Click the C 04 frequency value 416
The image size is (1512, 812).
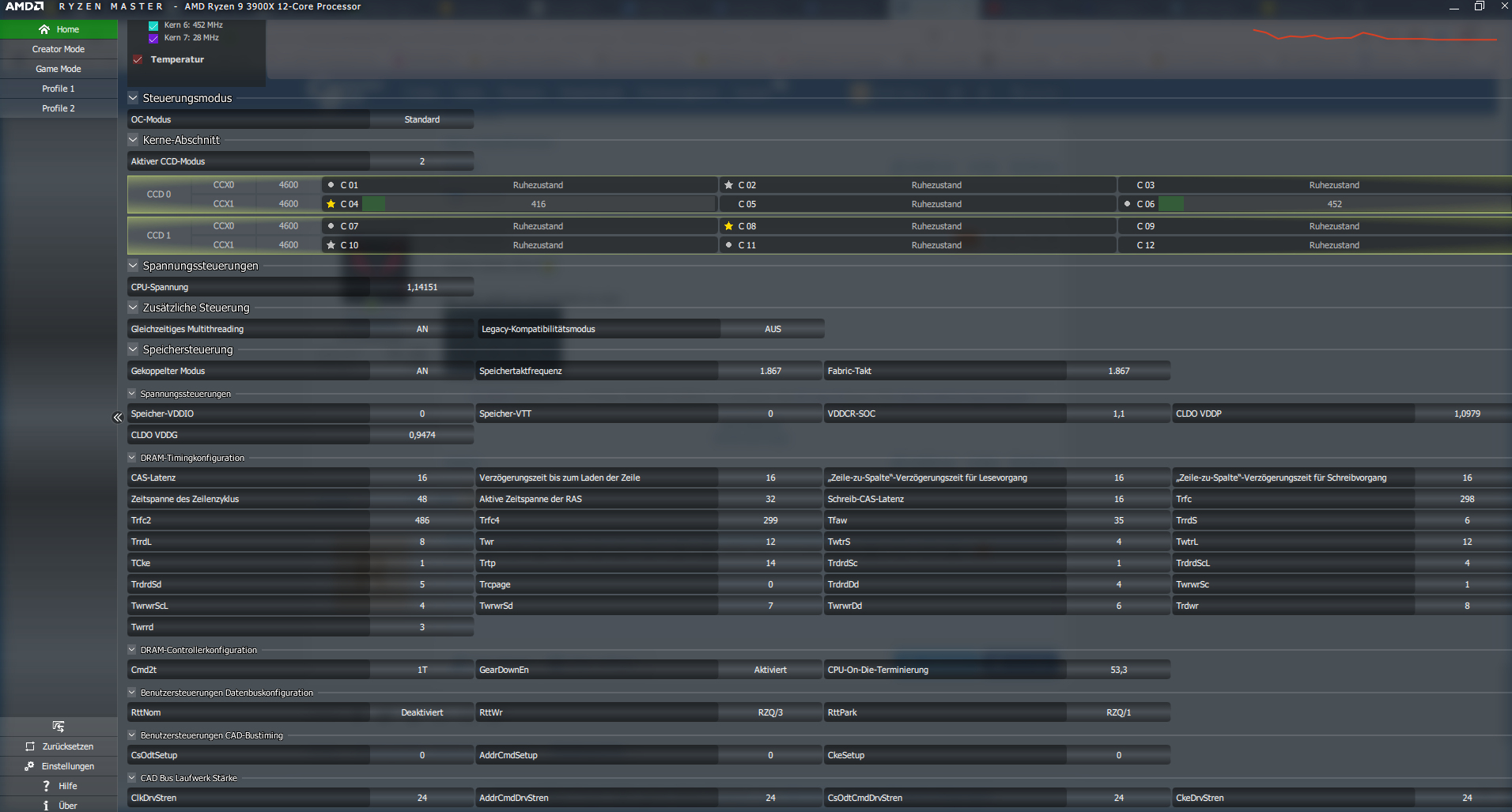[539, 204]
